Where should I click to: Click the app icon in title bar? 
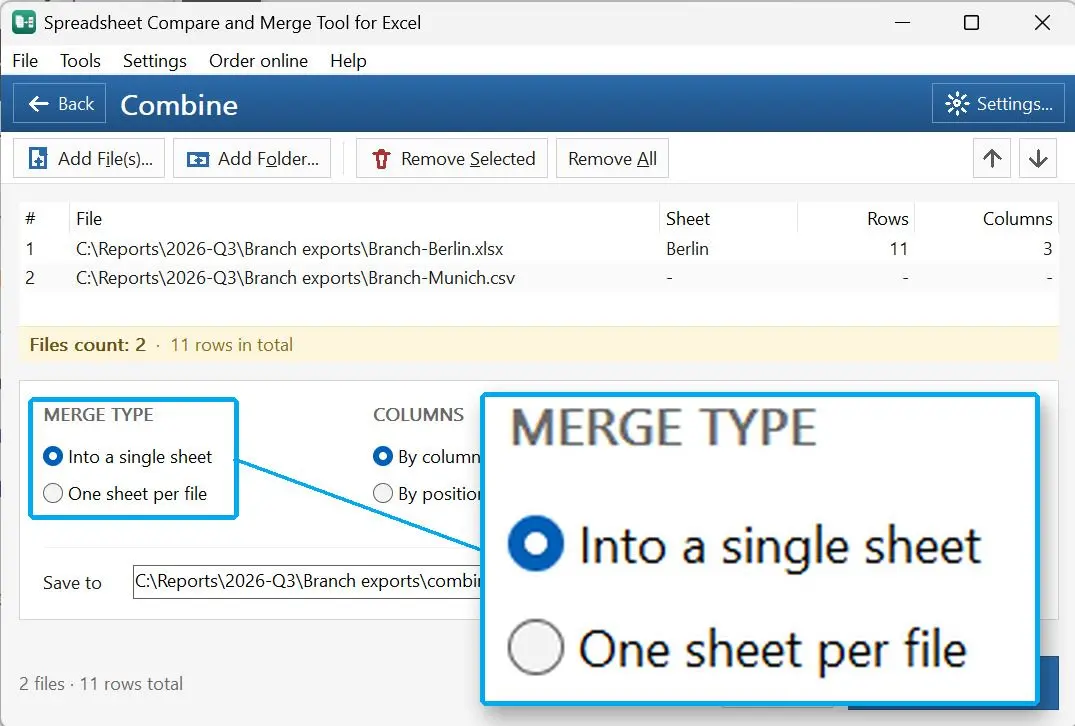(x=24, y=23)
